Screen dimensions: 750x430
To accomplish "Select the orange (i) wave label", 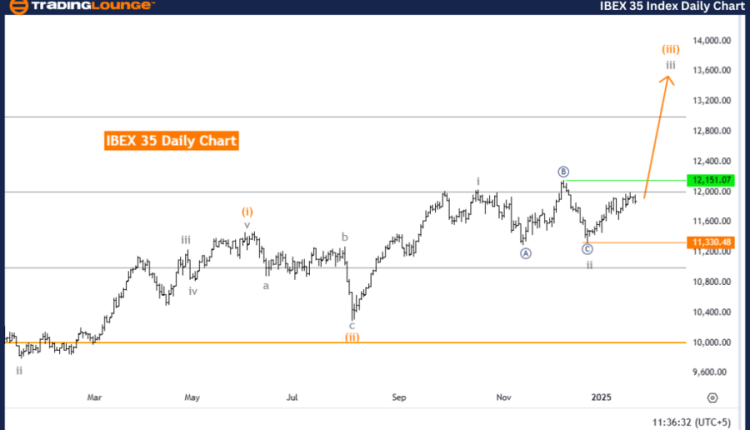I will coord(248,211).
